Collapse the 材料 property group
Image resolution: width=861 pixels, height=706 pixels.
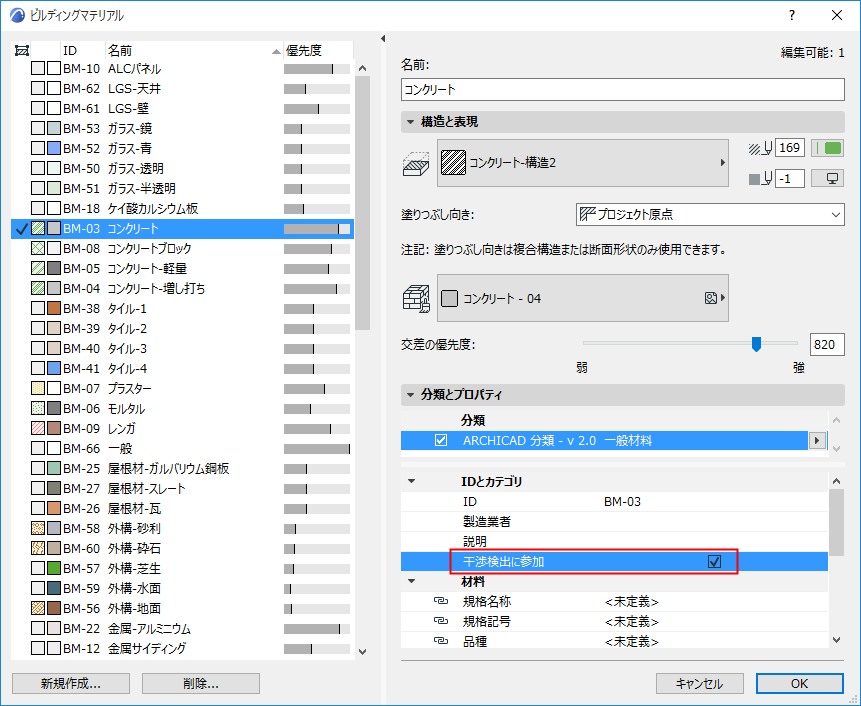411,581
